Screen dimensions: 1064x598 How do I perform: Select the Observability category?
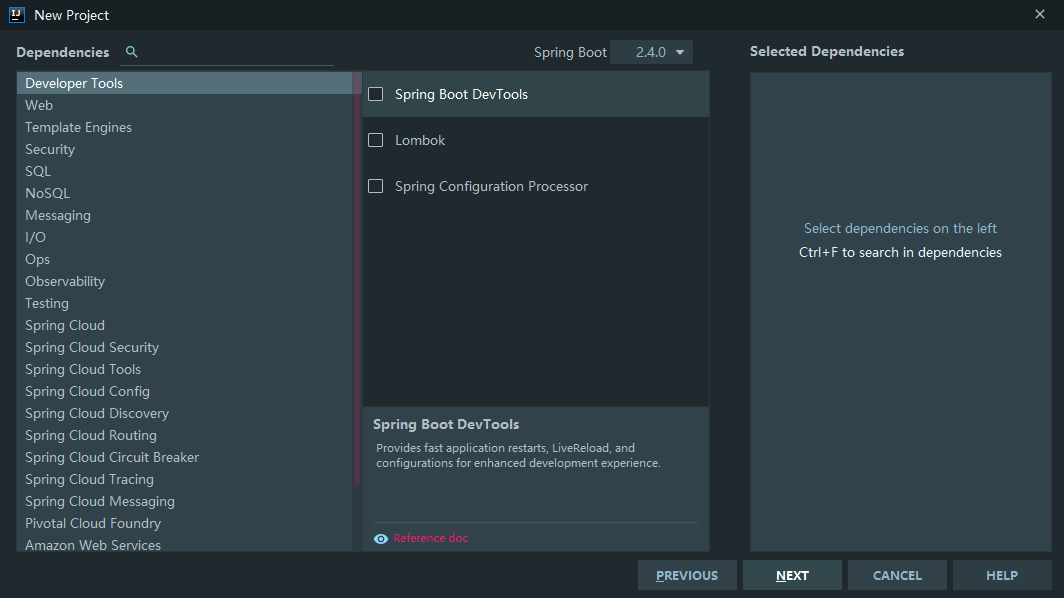tap(185, 281)
